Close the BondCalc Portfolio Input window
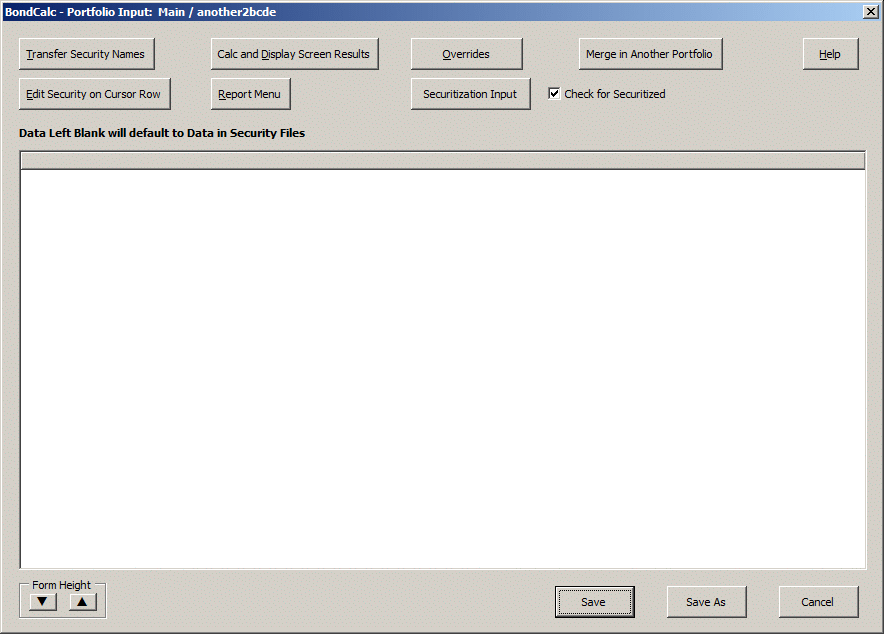884x634 pixels. coord(870,11)
